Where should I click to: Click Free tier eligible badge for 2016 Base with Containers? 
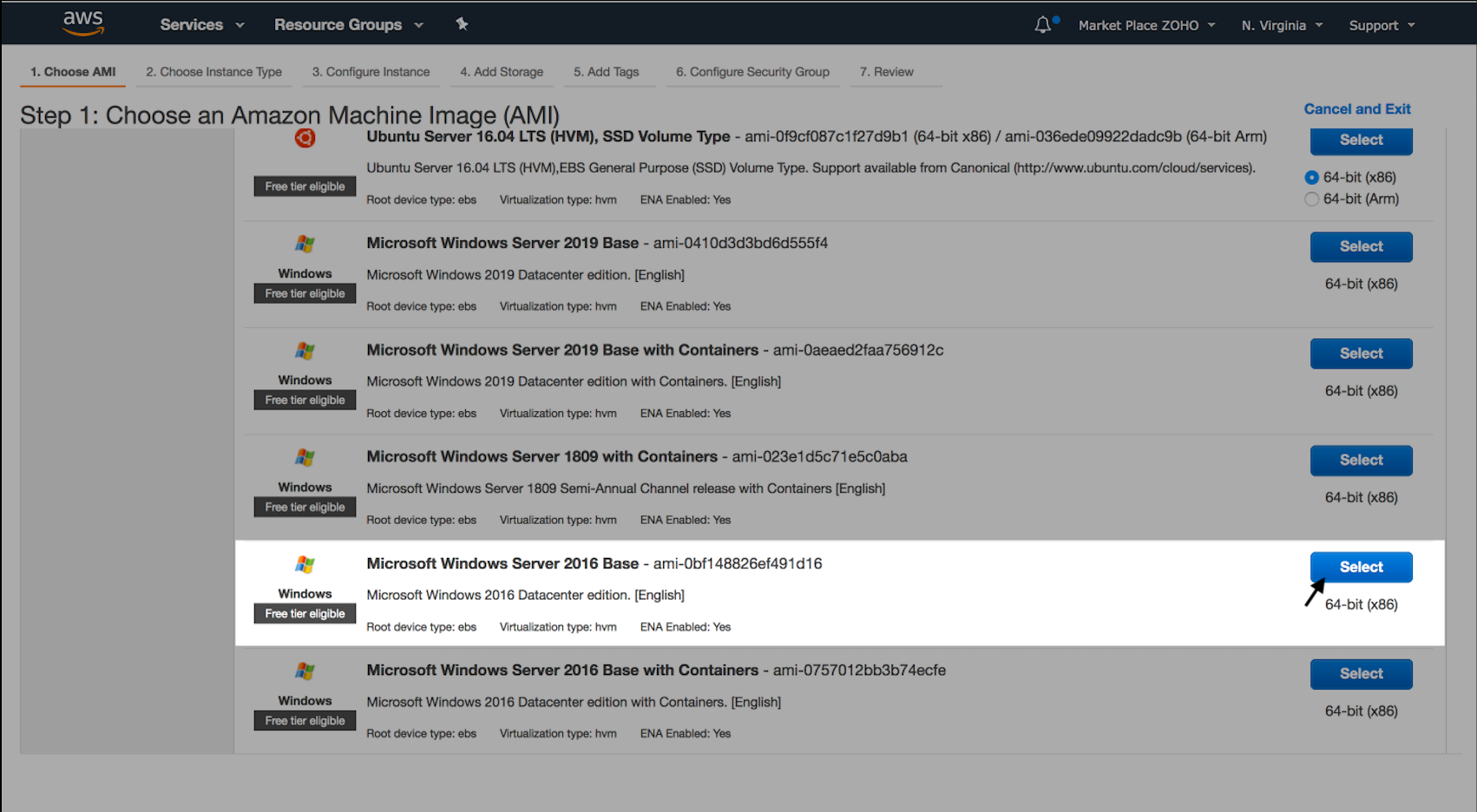(305, 721)
